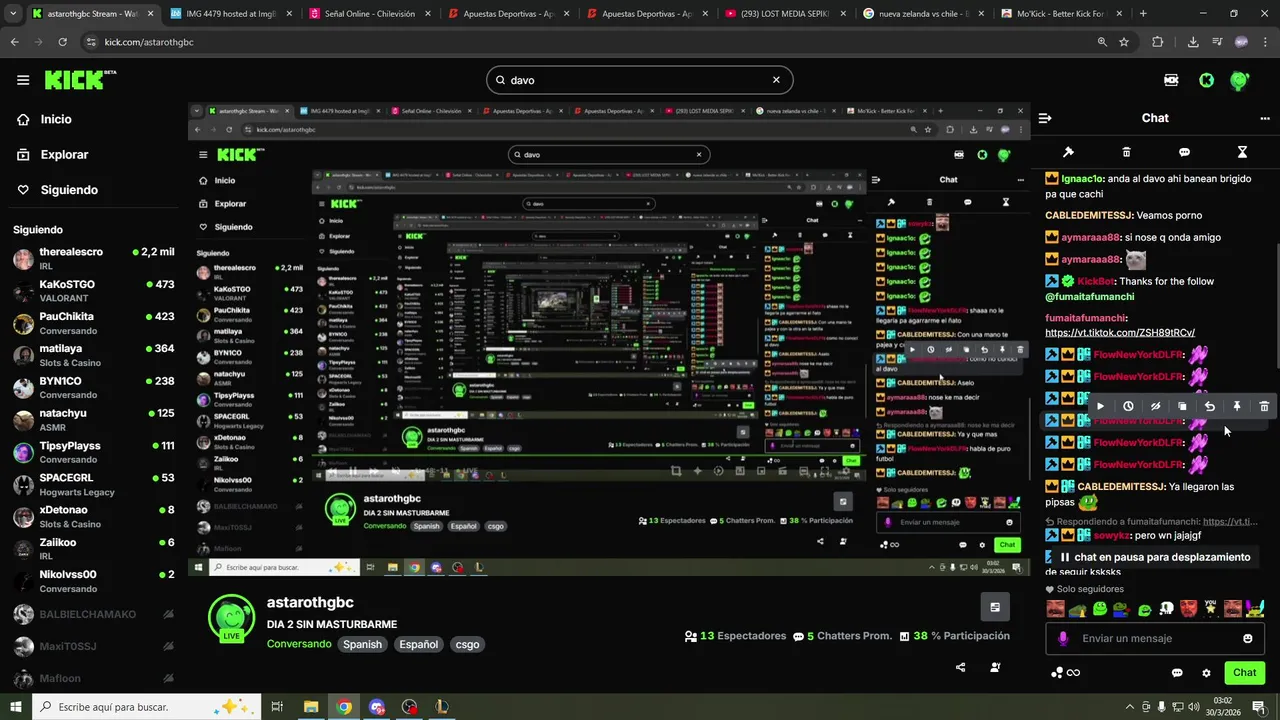This screenshot has height=720, width=1280.
Task: Click the share icon below stream stats
Action: [x=961, y=667]
